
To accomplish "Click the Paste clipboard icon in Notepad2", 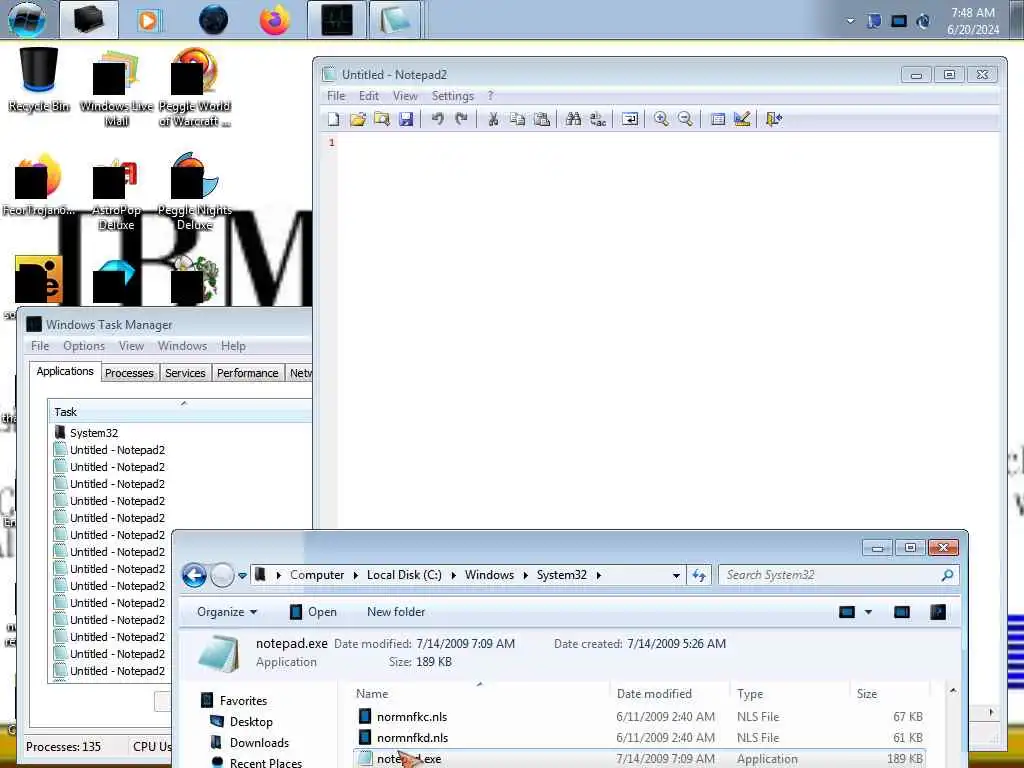I will [x=541, y=119].
